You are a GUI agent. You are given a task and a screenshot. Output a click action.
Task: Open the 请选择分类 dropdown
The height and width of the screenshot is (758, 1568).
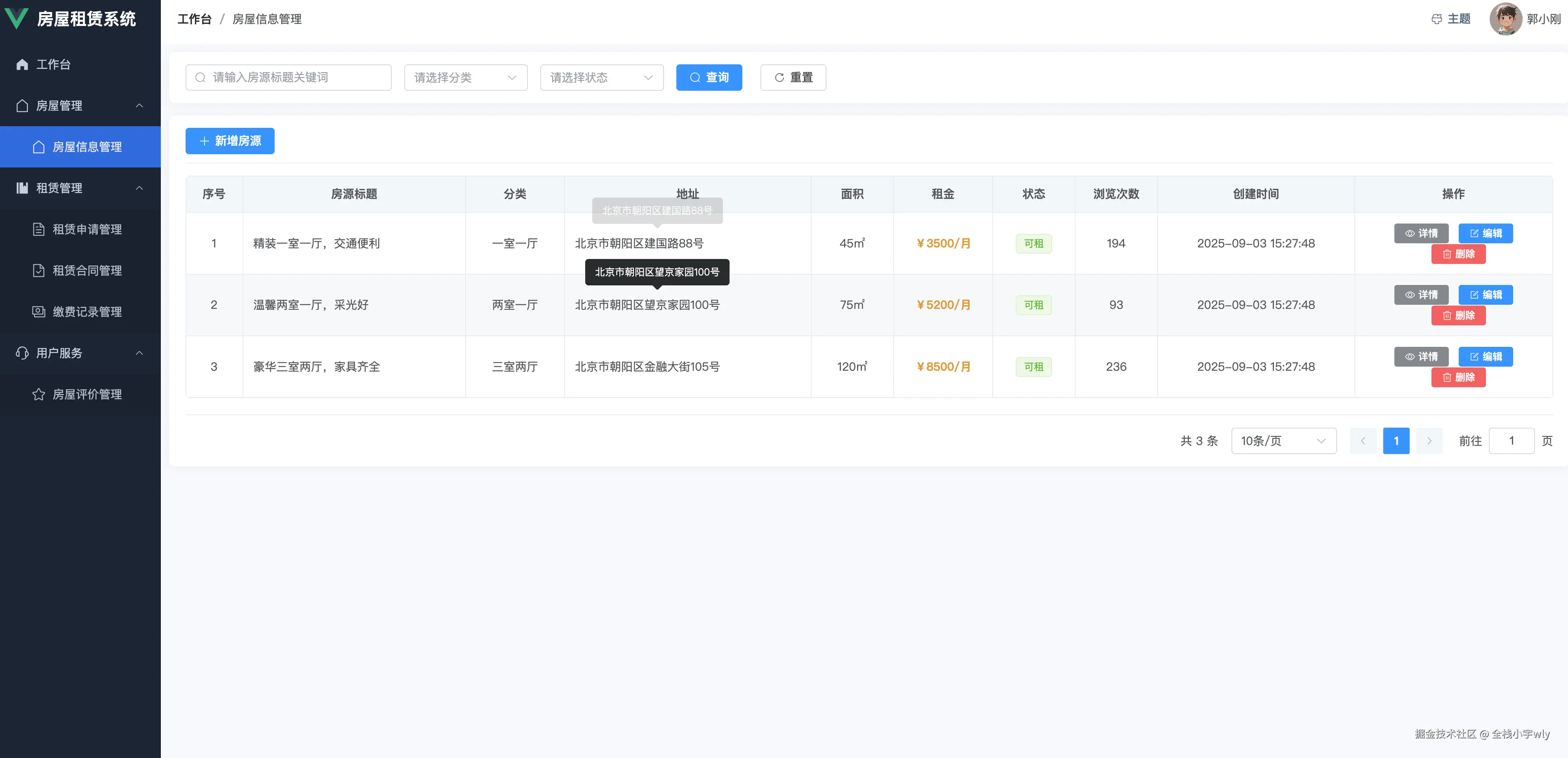(x=466, y=77)
